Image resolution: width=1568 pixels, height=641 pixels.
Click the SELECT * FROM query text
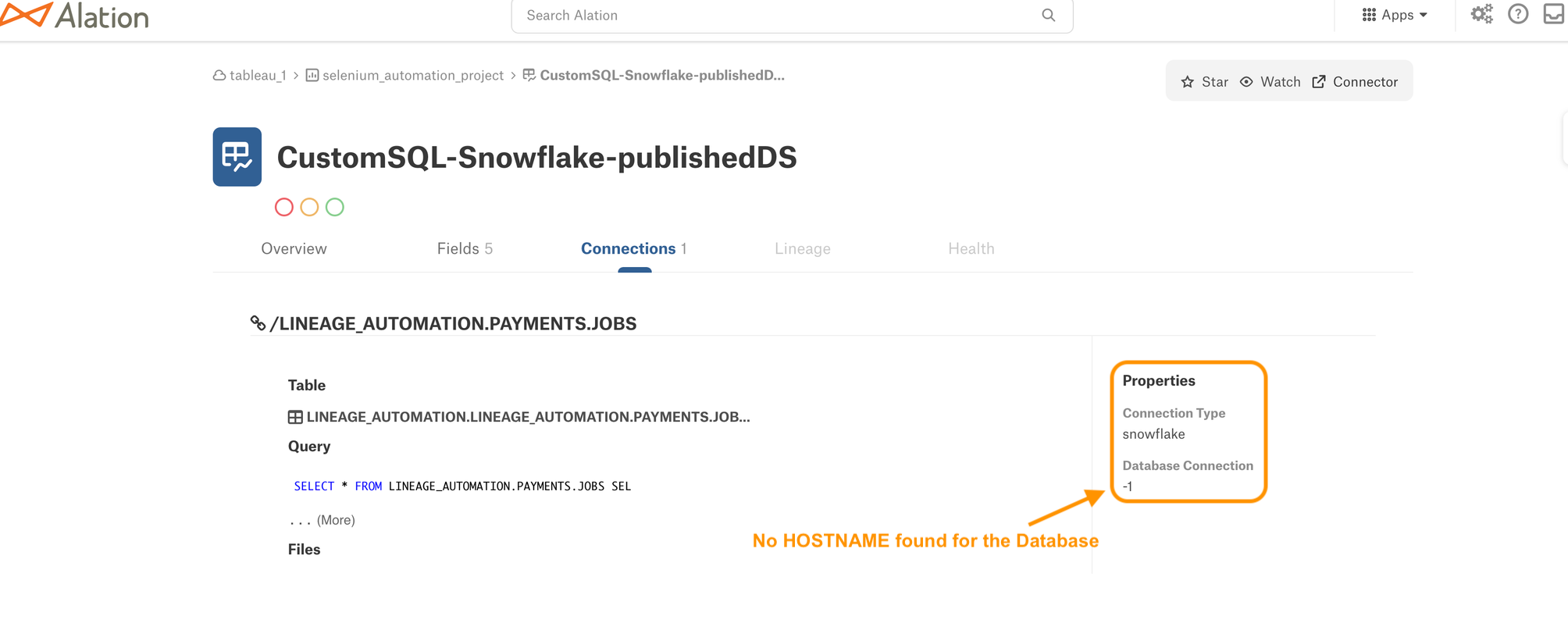(x=462, y=486)
